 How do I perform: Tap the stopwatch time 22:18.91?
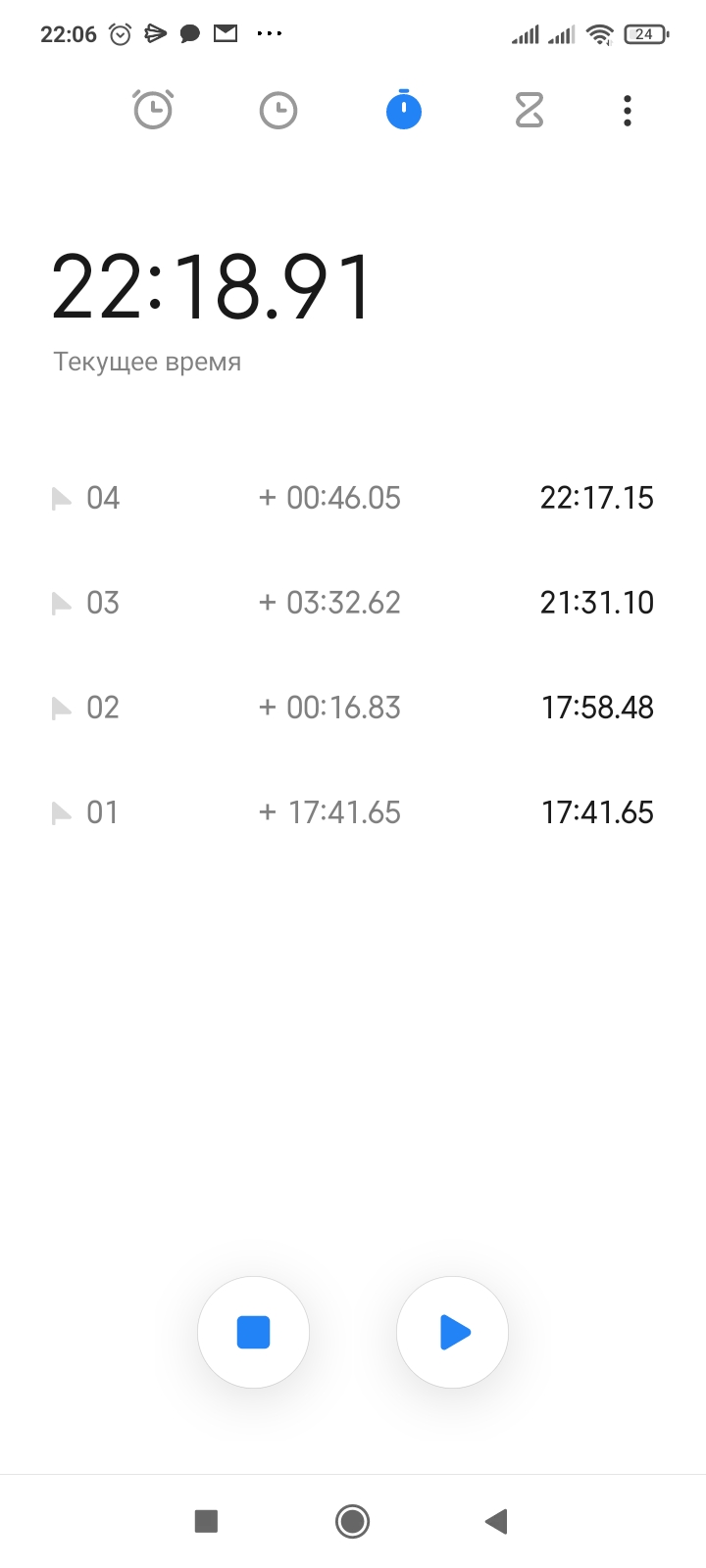click(212, 287)
